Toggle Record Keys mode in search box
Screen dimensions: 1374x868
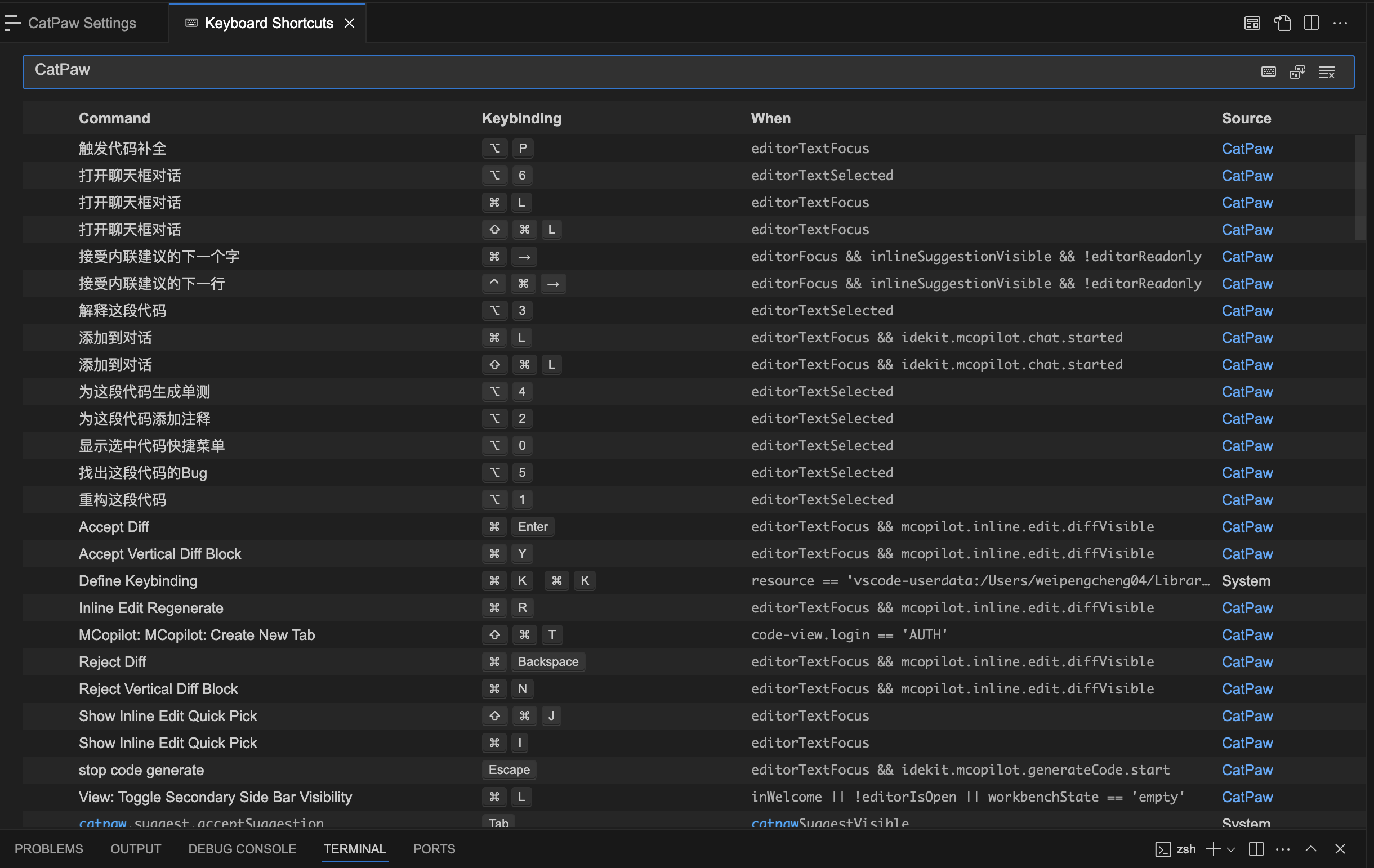pyautogui.click(x=1268, y=72)
